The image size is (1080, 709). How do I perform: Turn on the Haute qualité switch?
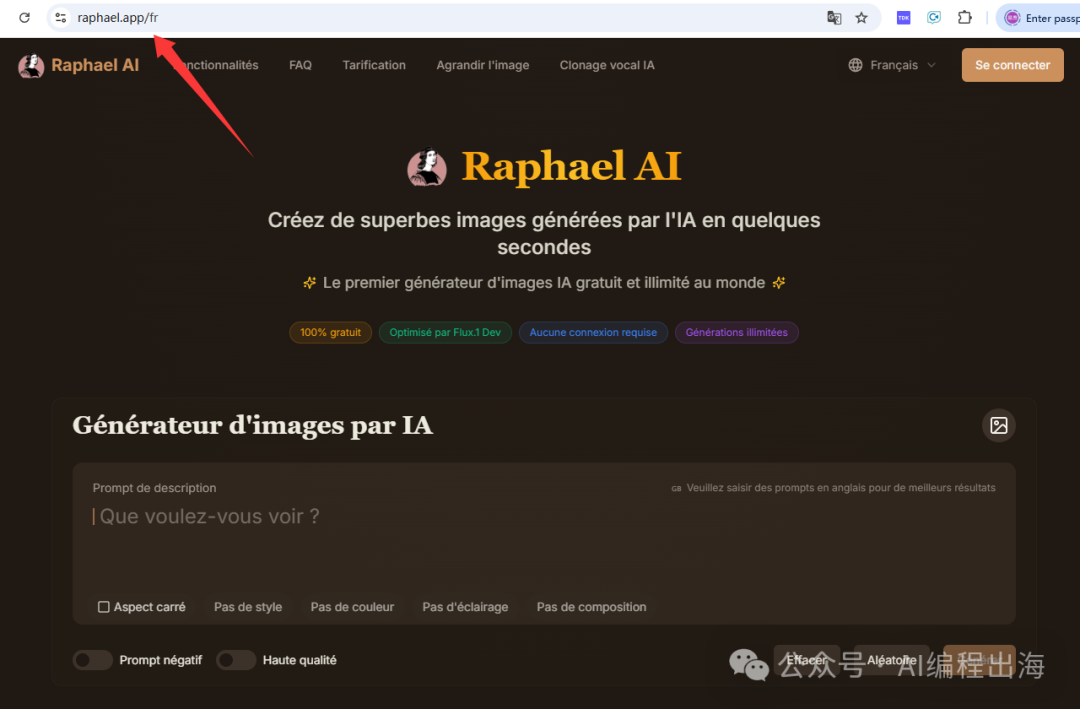[236, 660]
